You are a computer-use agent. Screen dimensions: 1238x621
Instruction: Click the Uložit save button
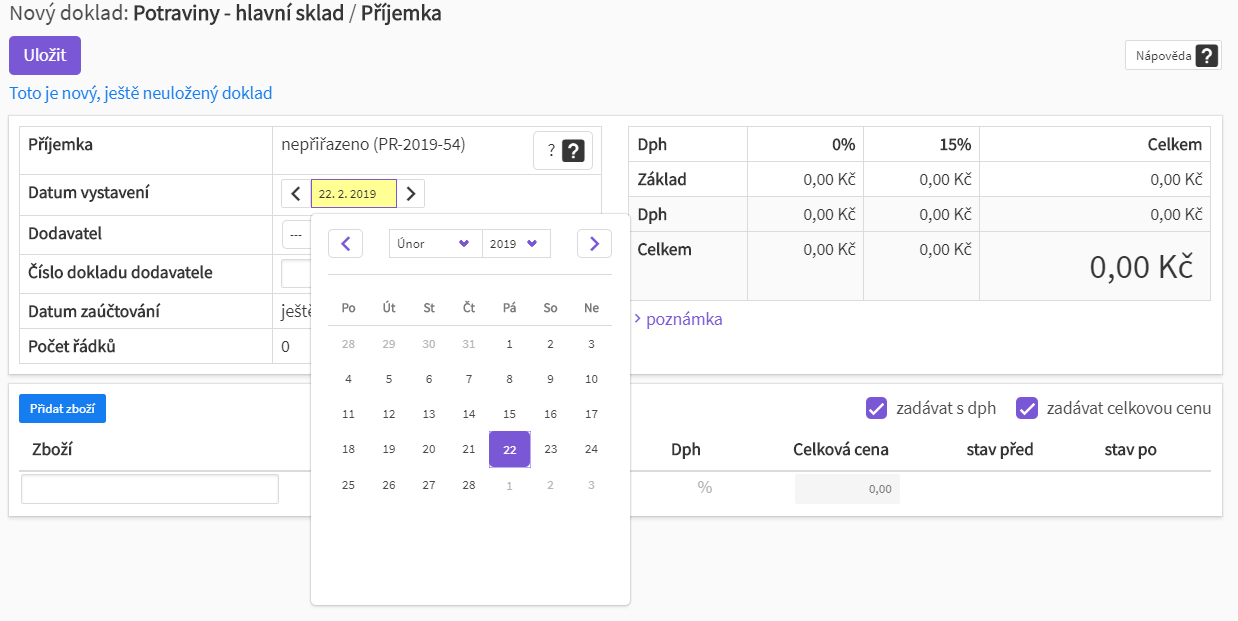click(x=45, y=55)
